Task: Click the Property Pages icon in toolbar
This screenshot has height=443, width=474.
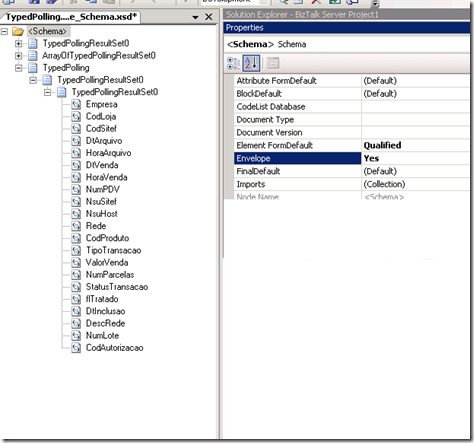Action: point(273,63)
